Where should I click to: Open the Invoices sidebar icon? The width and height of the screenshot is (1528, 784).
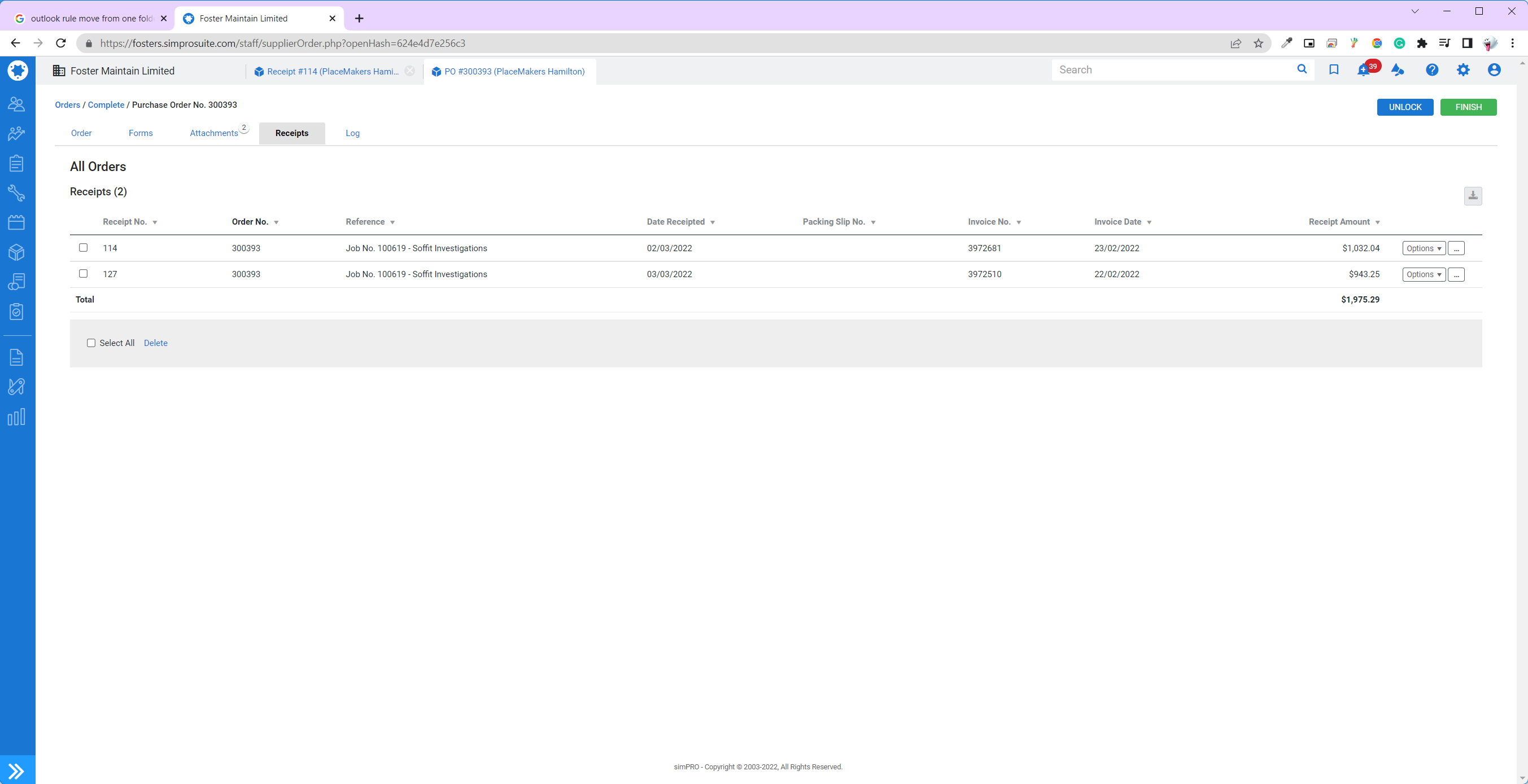(x=16, y=282)
